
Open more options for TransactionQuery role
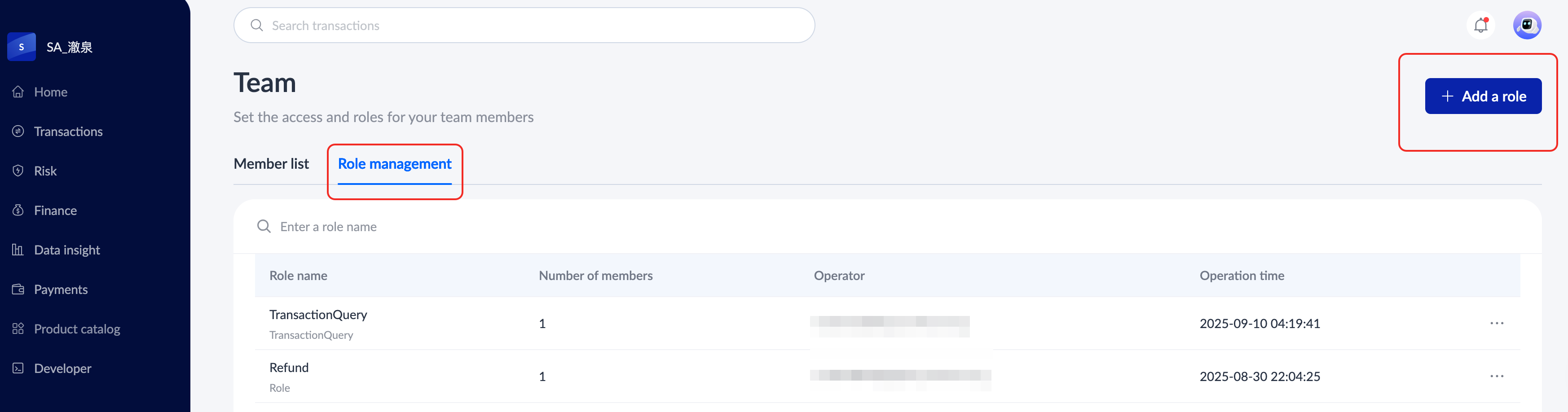pyautogui.click(x=1496, y=323)
